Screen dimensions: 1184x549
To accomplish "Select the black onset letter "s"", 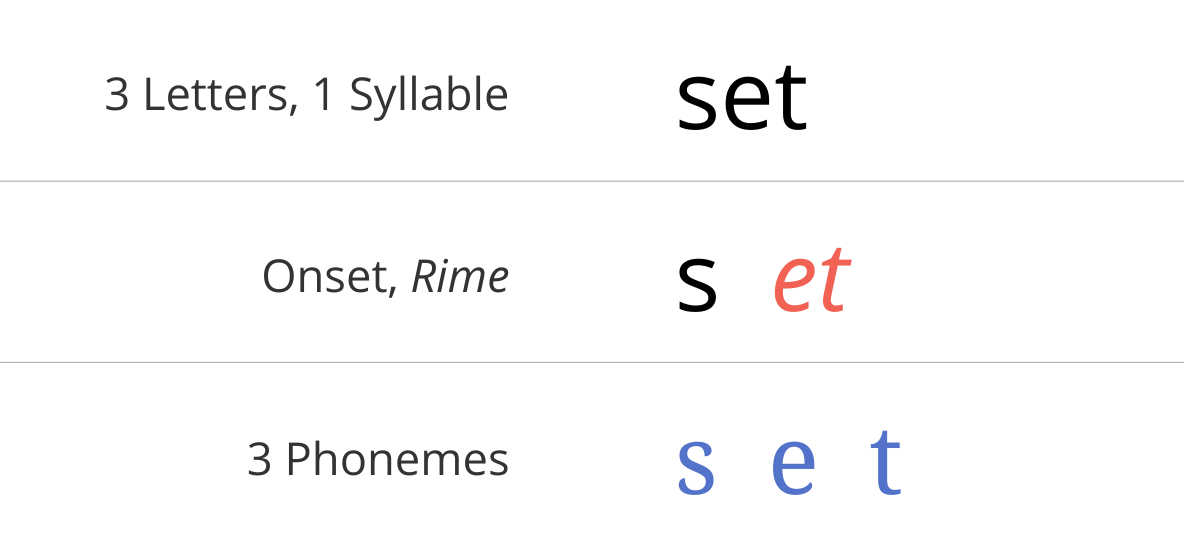I will [696, 283].
